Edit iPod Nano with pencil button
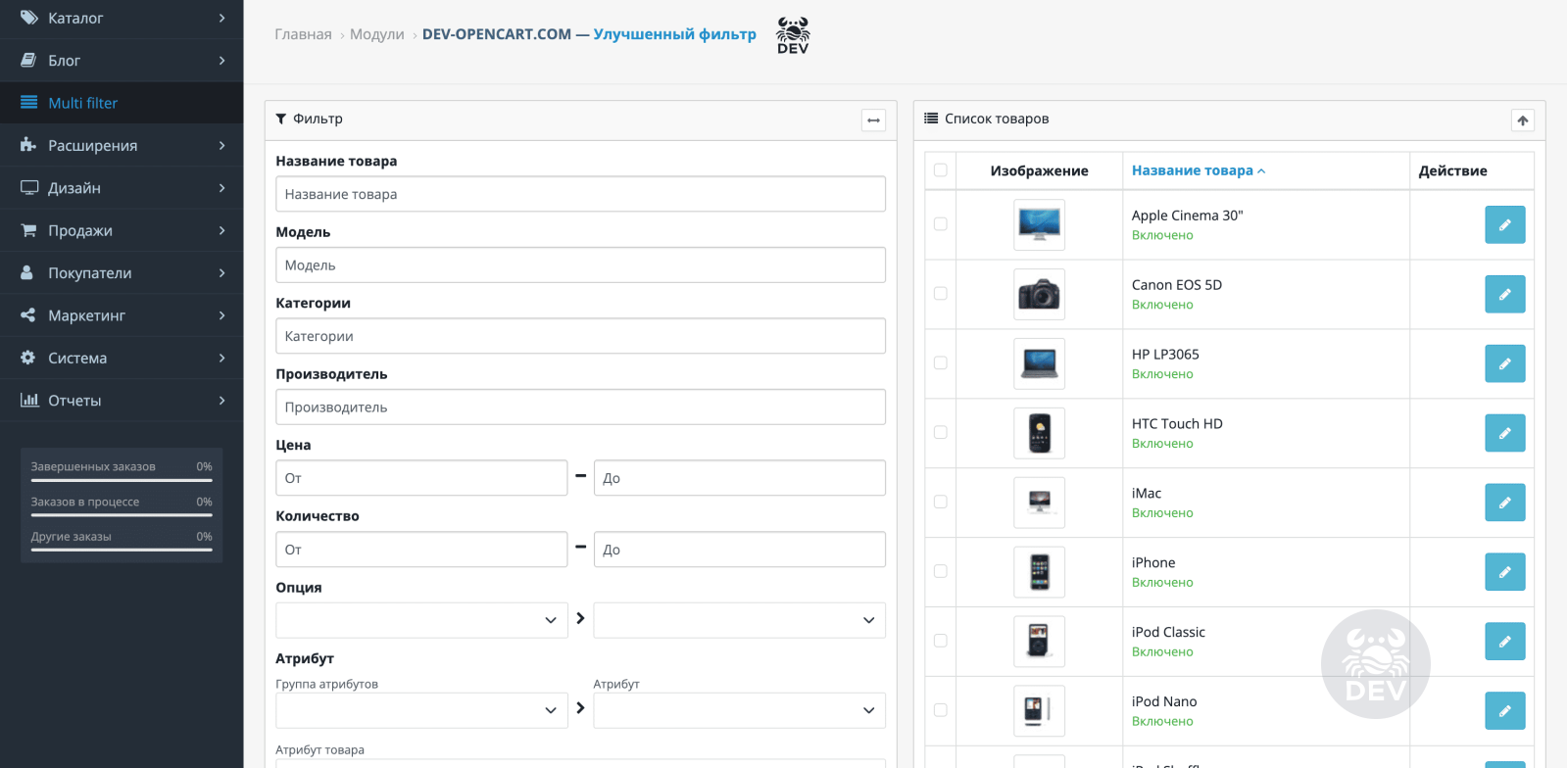The width and height of the screenshot is (1568, 768). (x=1505, y=711)
